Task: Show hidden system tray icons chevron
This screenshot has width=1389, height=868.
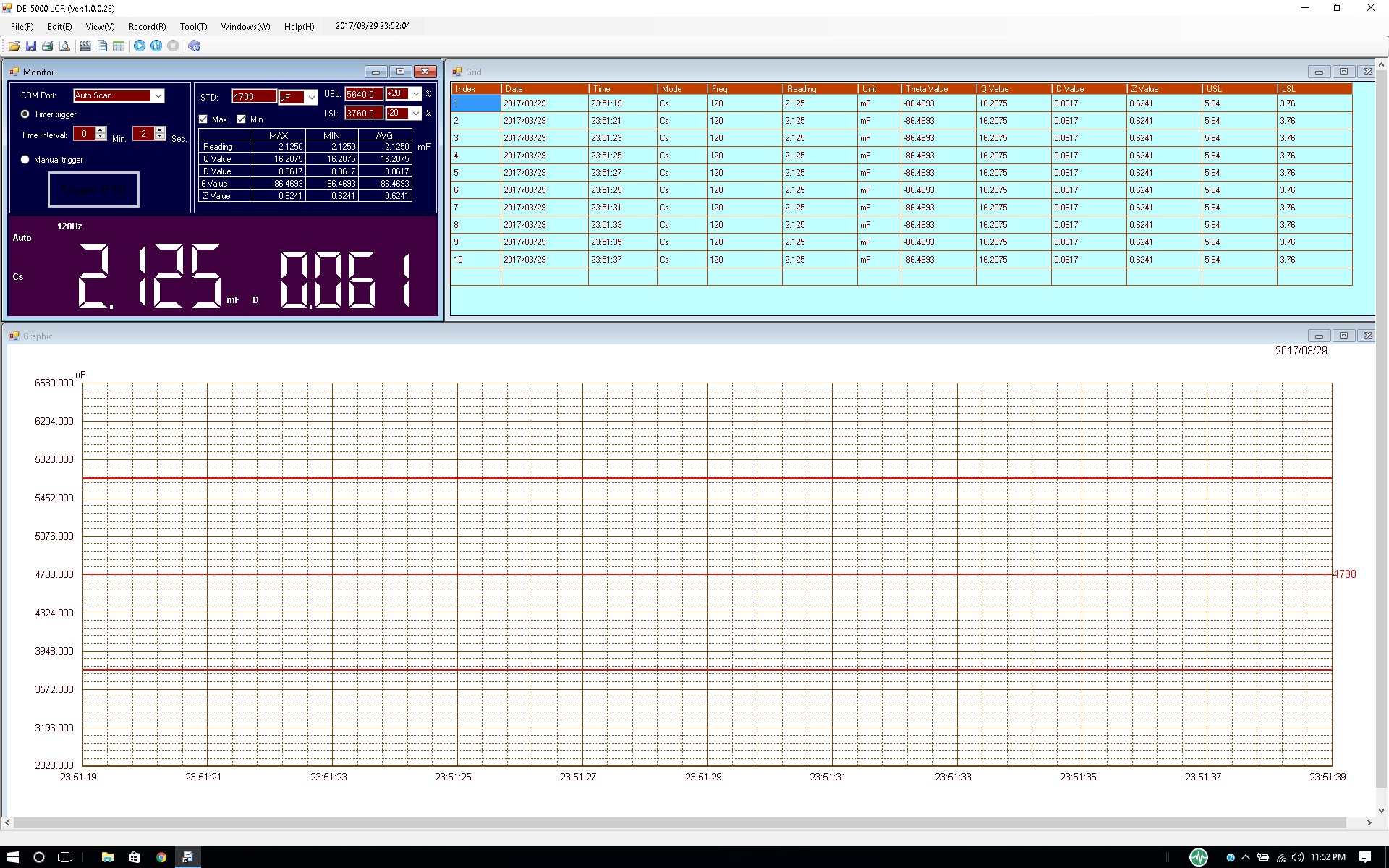Action: point(1245,857)
